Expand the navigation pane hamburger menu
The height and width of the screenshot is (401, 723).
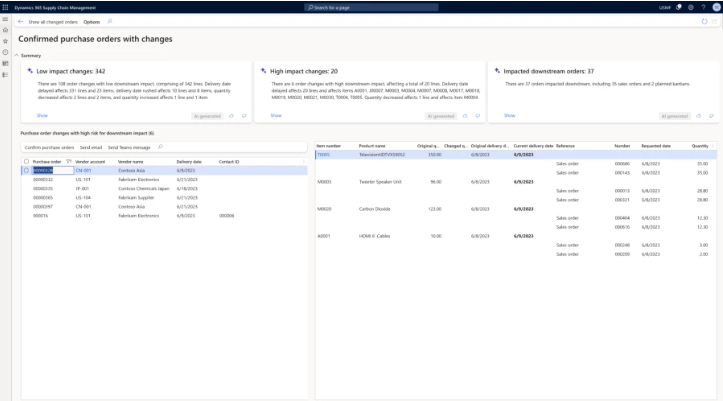pos(6,20)
